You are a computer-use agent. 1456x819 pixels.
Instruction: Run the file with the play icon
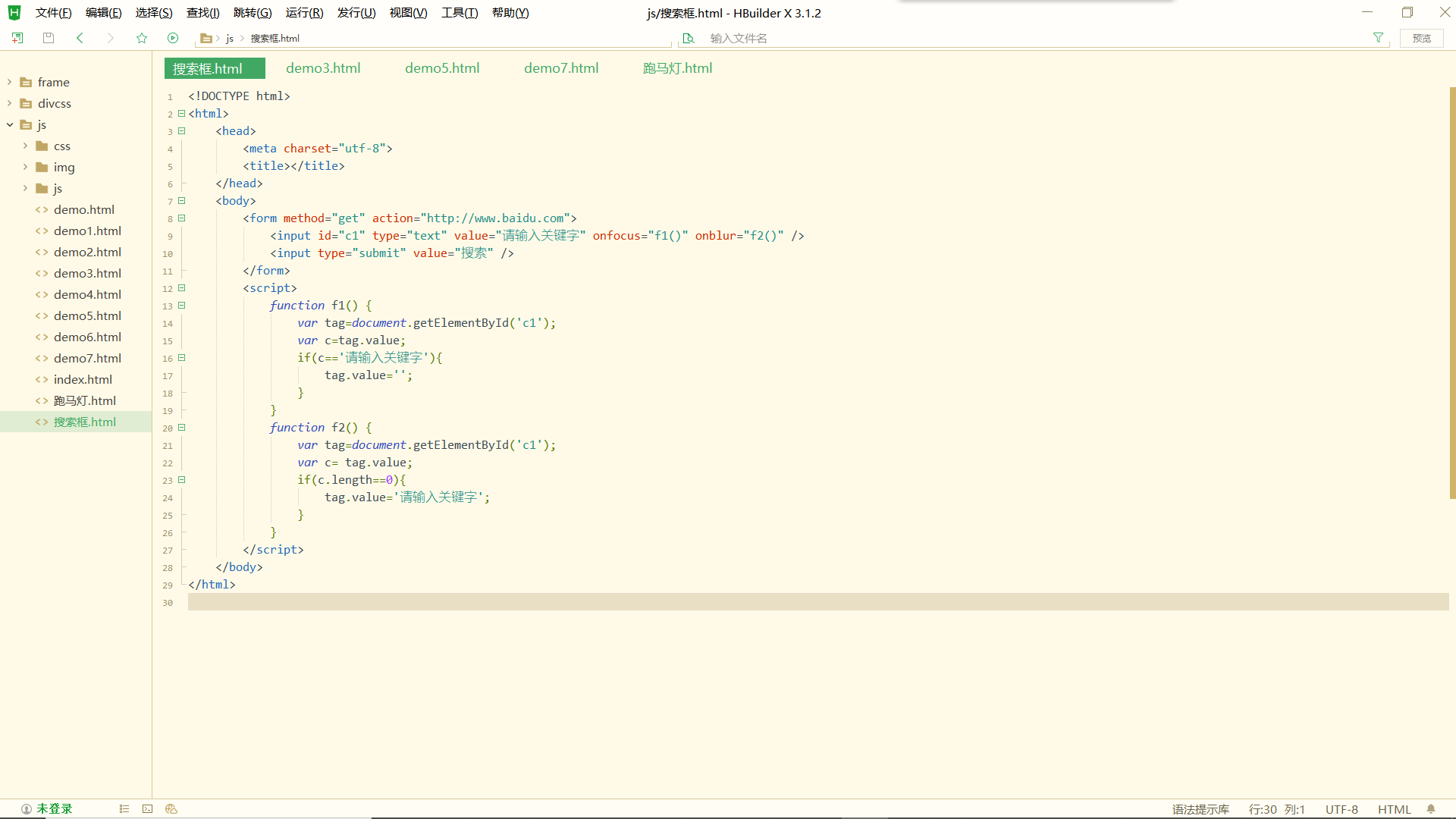tap(173, 38)
